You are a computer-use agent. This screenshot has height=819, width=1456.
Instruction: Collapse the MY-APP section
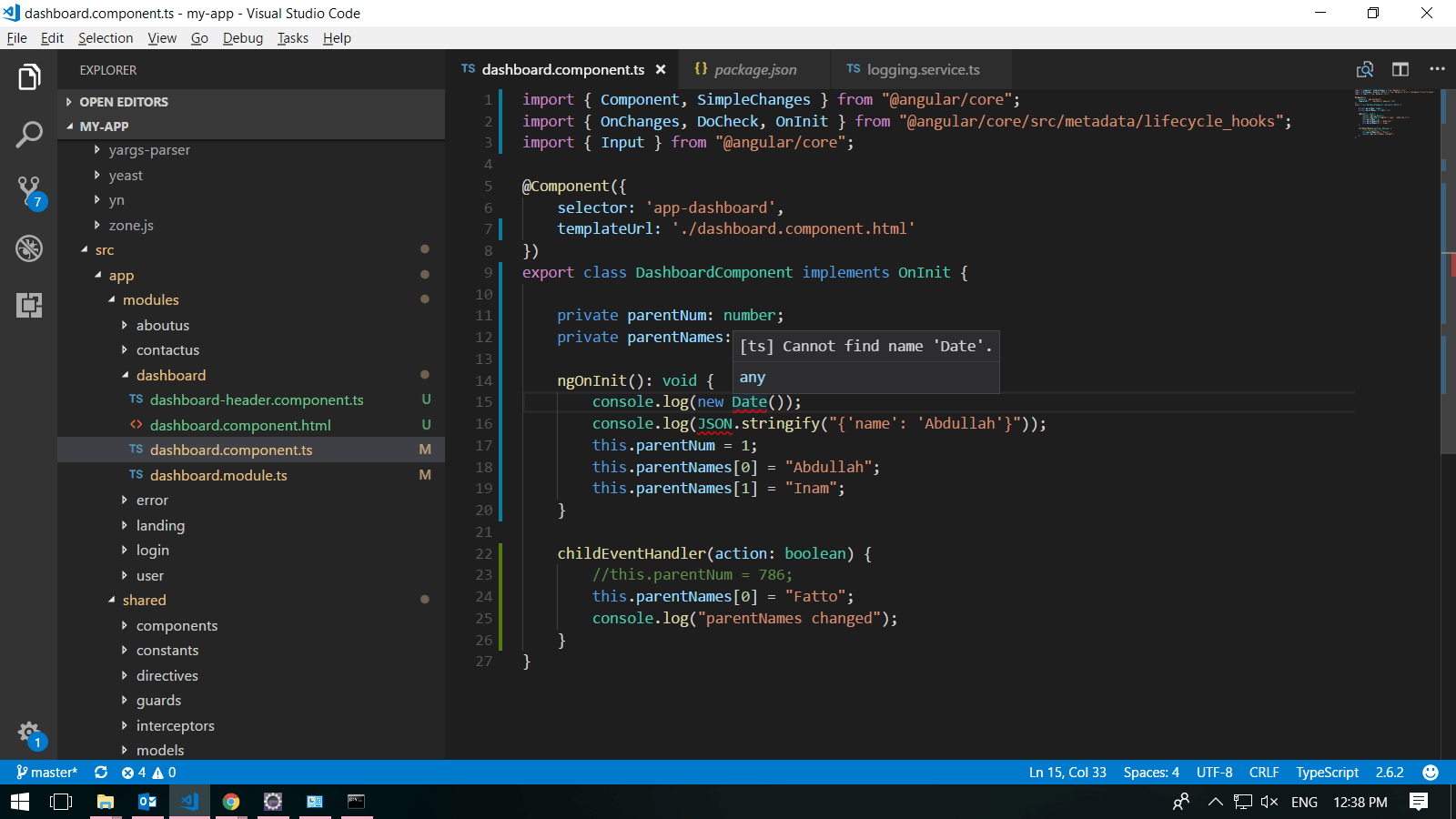pos(251,126)
